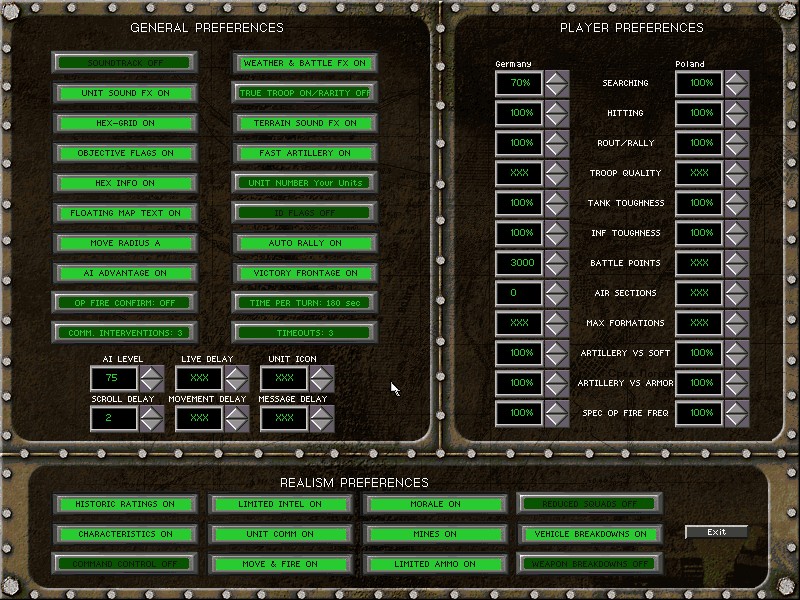Image resolution: width=800 pixels, height=600 pixels.
Task: Click the AI Level value 75
Action: [x=114, y=379]
